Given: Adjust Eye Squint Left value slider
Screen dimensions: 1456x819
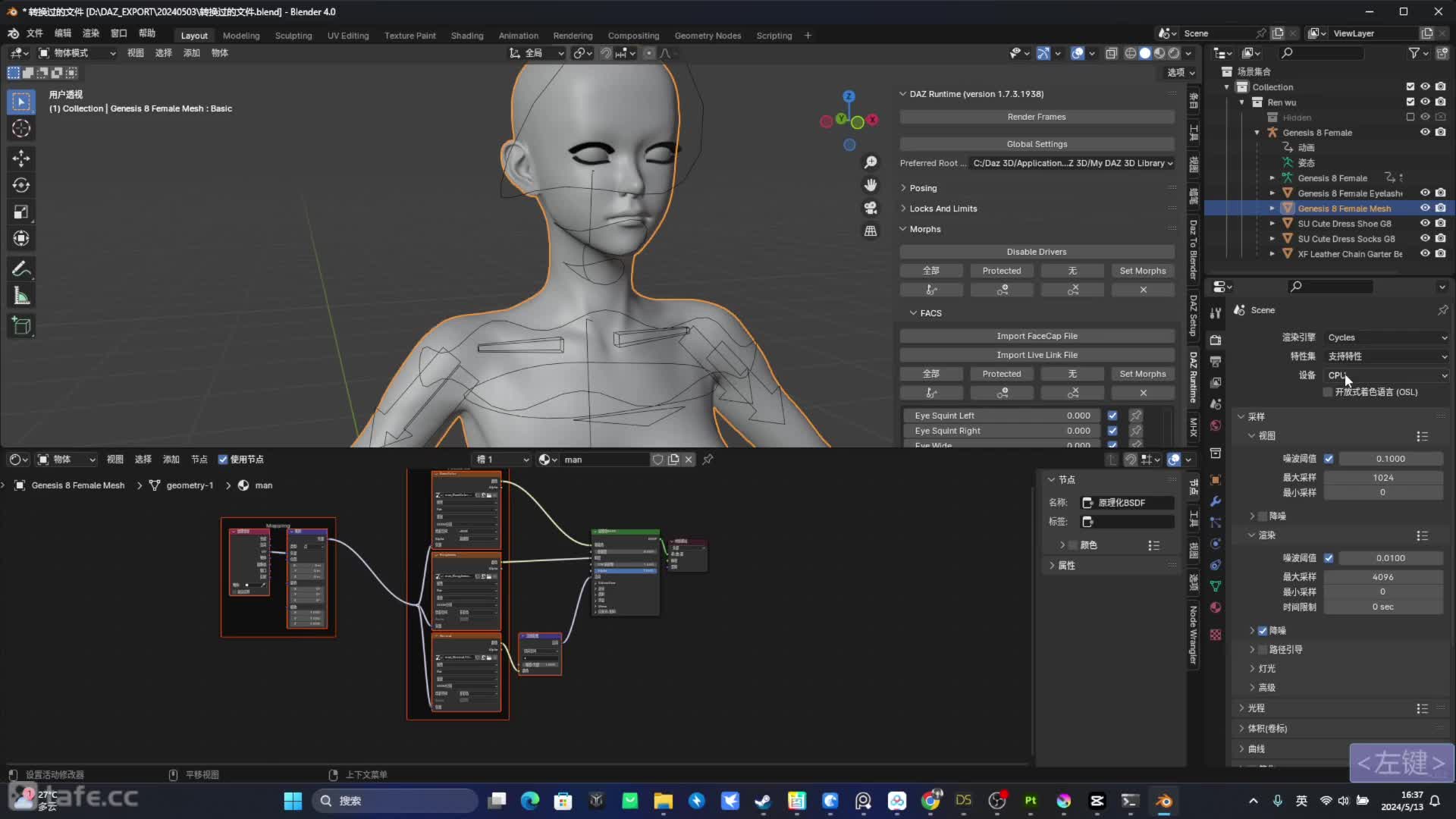Looking at the screenshot, I should click(1001, 416).
